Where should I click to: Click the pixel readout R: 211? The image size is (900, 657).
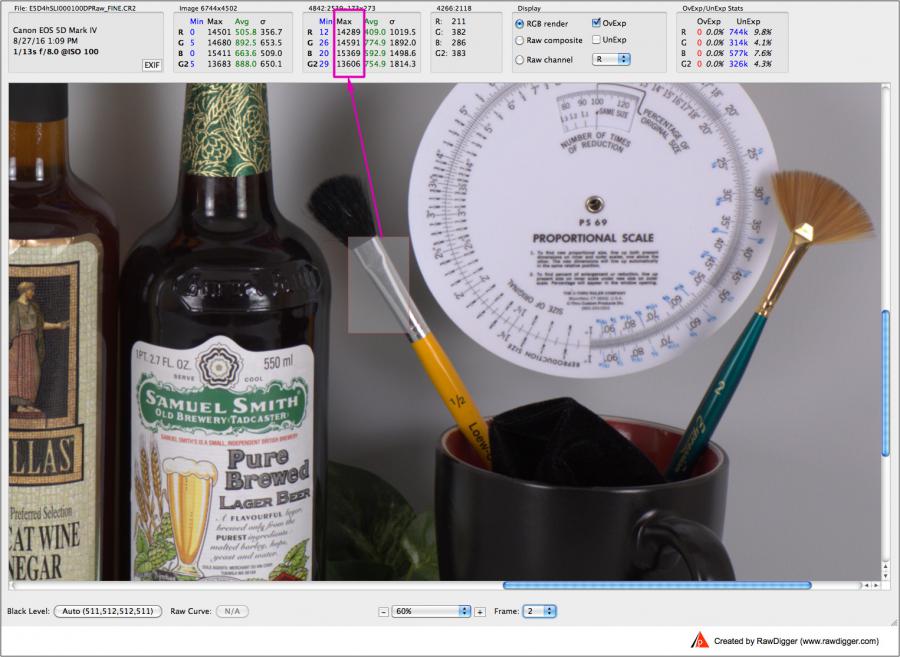451,21
